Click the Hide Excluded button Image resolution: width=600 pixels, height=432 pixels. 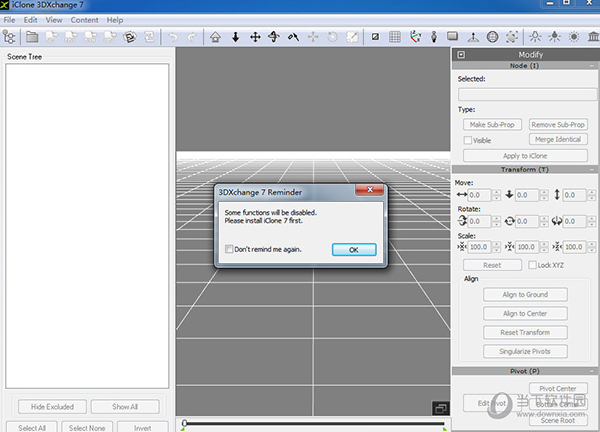tap(52, 407)
